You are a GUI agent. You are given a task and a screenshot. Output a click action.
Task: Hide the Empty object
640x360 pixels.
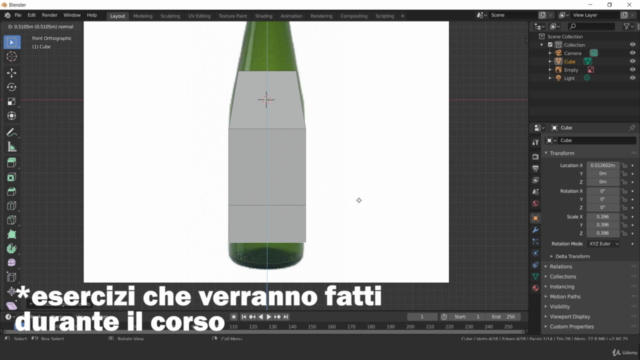632,70
